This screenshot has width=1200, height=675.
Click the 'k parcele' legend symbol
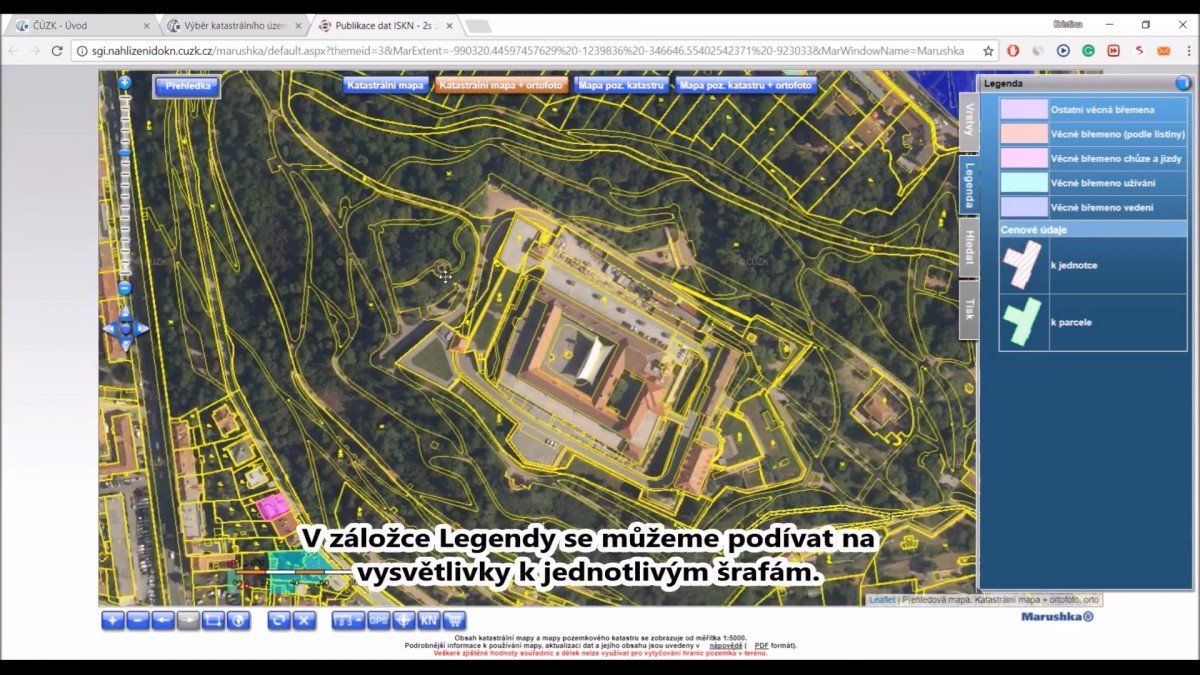coord(1023,322)
